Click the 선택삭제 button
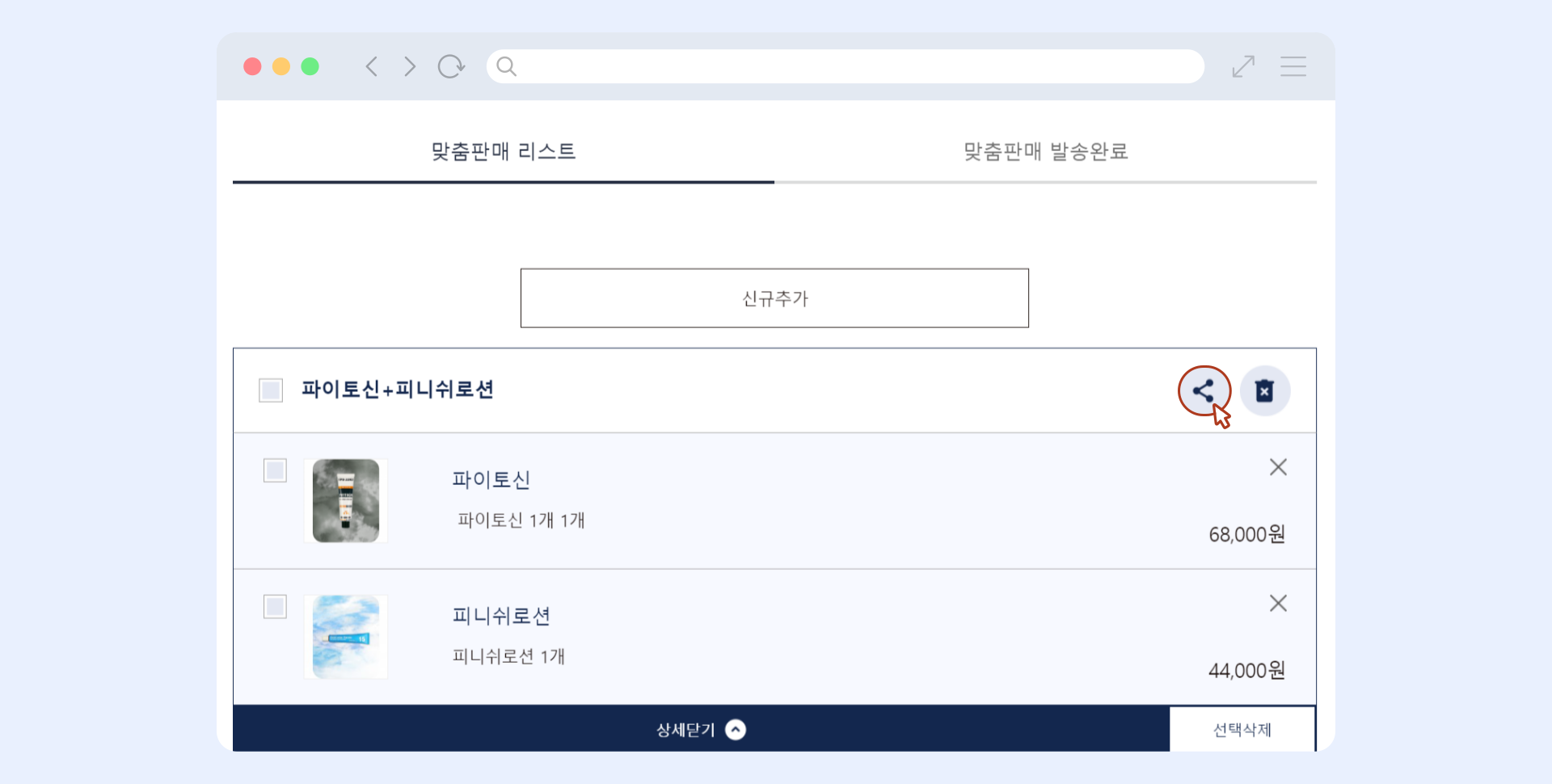Screen dimensions: 1552x784 pyautogui.click(x=1242, y=730)
